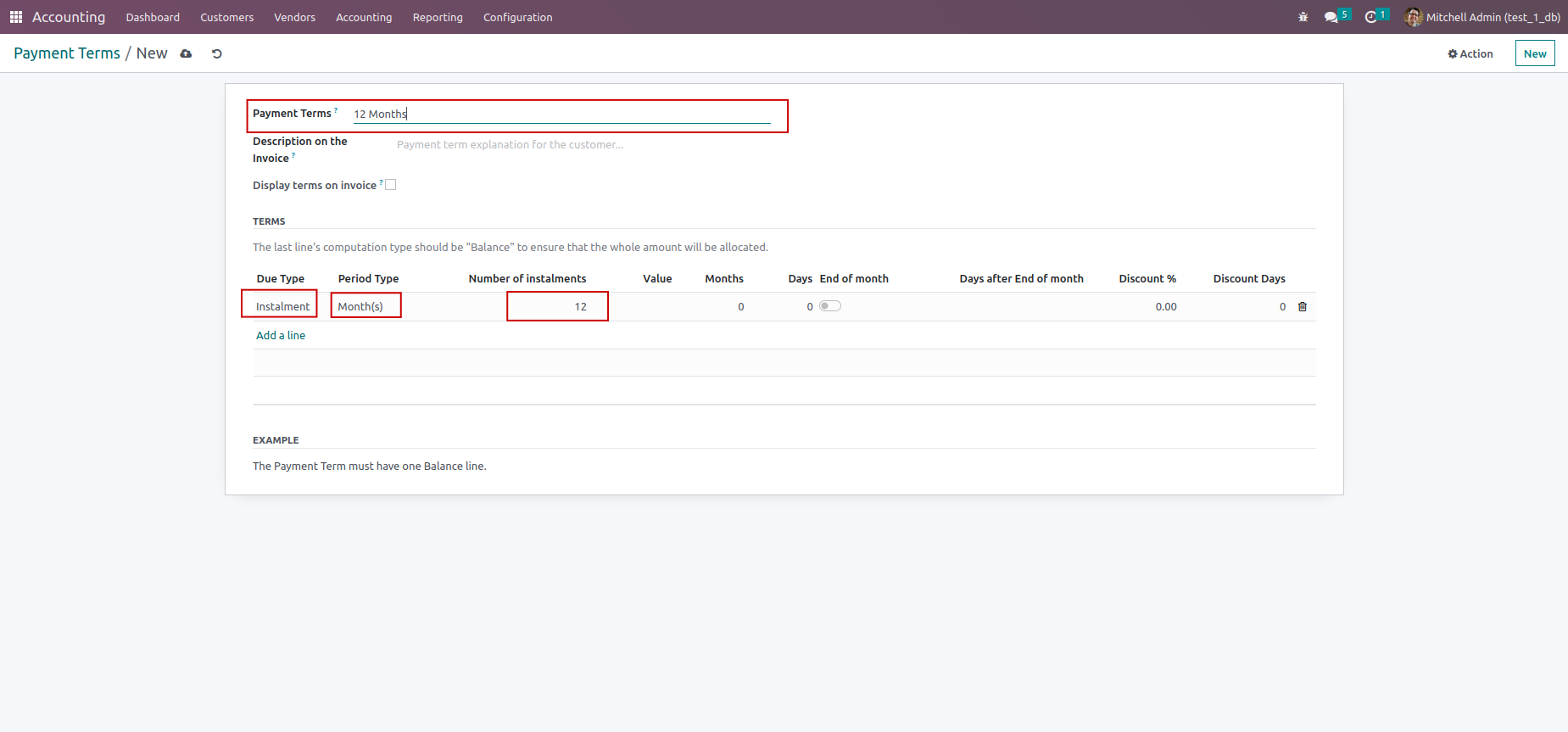The width and height of the screenshot is (1568, 732).
Task: Click the Payment Terms field help mark
Action: (x=336, y=109)
